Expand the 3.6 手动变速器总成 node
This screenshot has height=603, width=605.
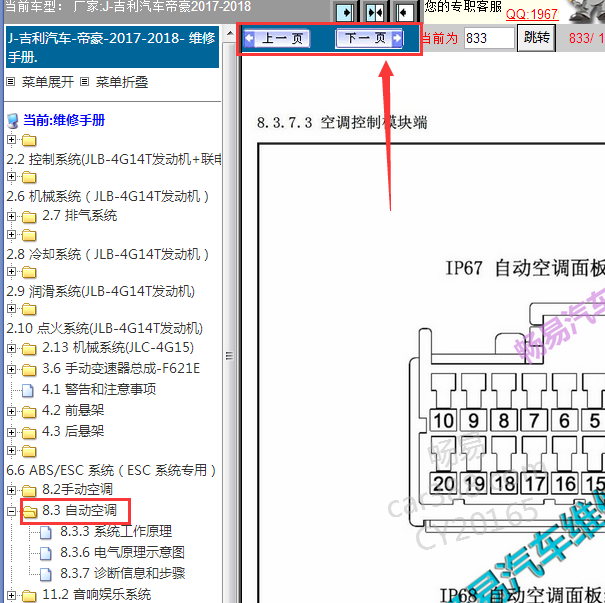11,369
